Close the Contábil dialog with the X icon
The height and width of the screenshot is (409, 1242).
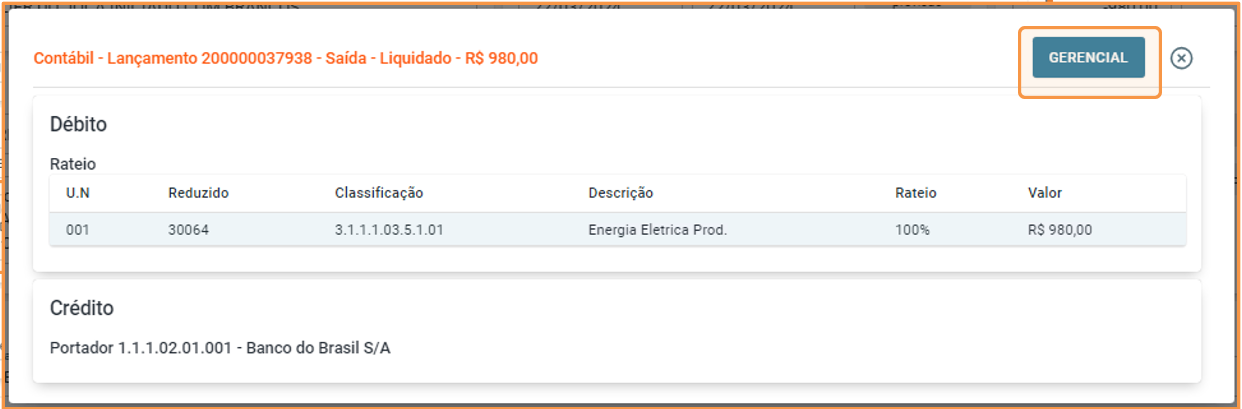[x=1181, y=58]
